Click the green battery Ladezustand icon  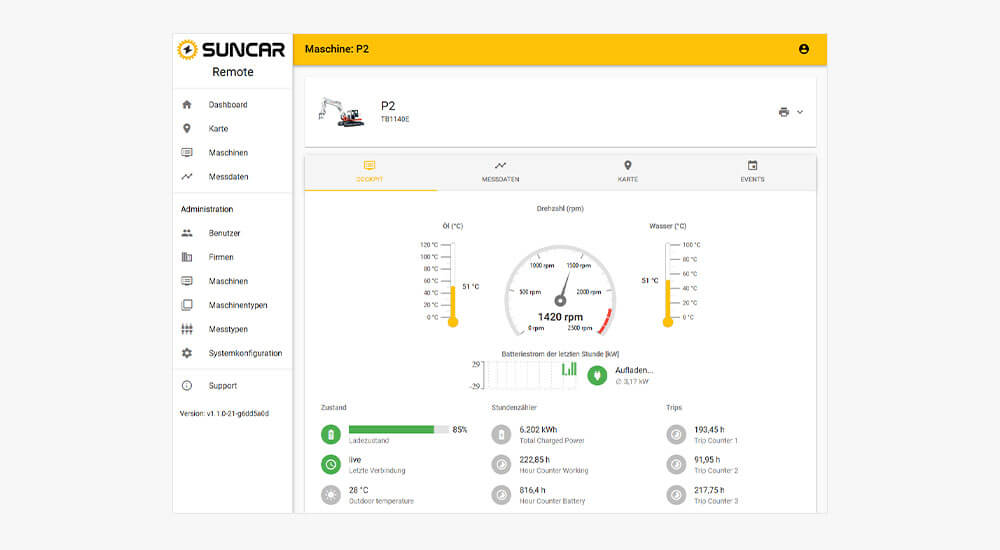tap(331, 434)
